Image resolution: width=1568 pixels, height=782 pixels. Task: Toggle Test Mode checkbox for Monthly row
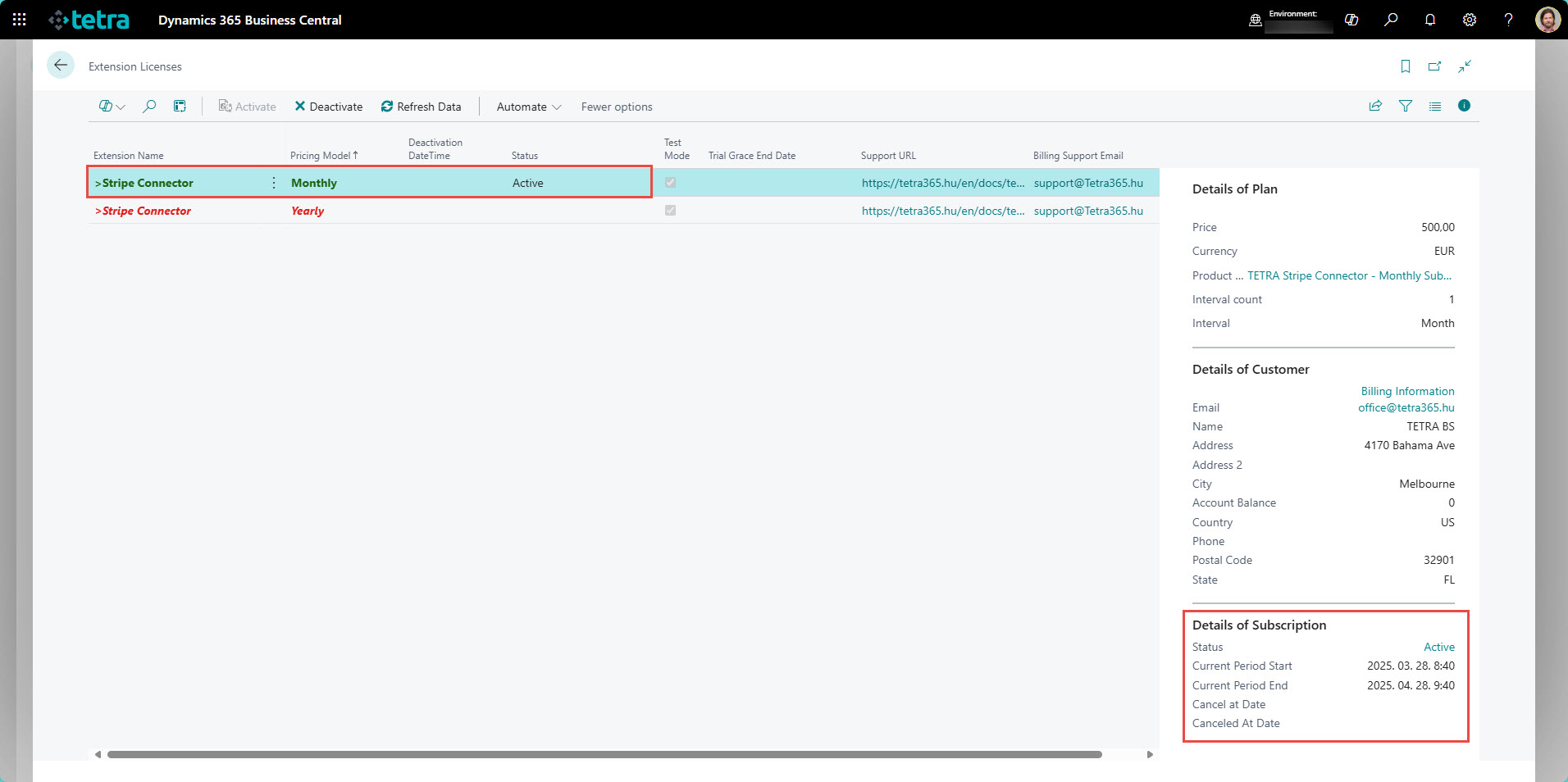671,183
